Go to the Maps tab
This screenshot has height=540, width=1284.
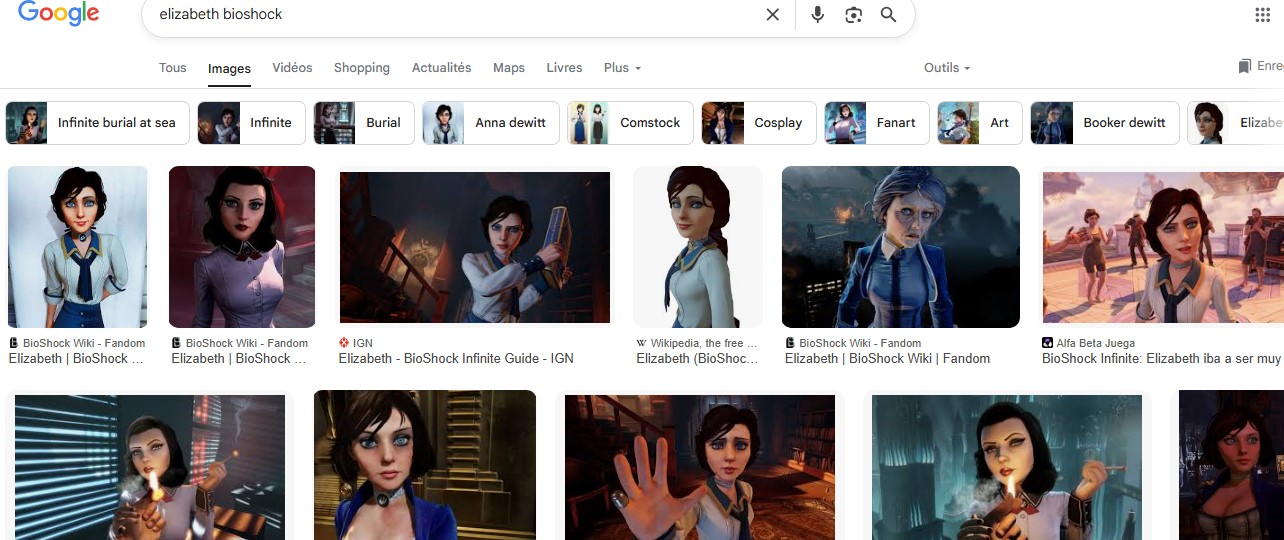509,68
